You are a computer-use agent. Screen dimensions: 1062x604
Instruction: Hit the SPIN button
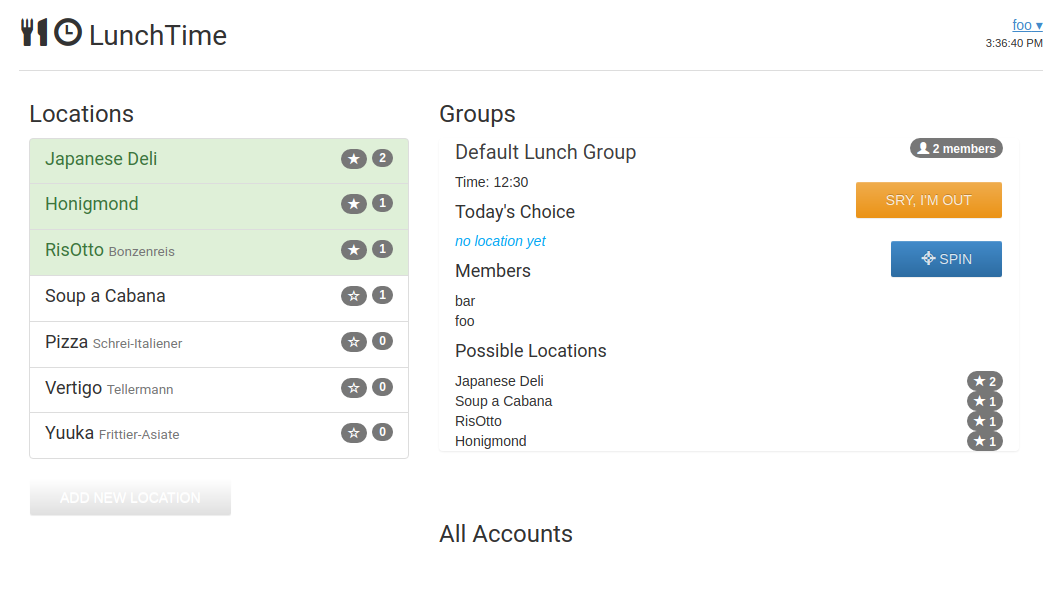tap(946, 259)
